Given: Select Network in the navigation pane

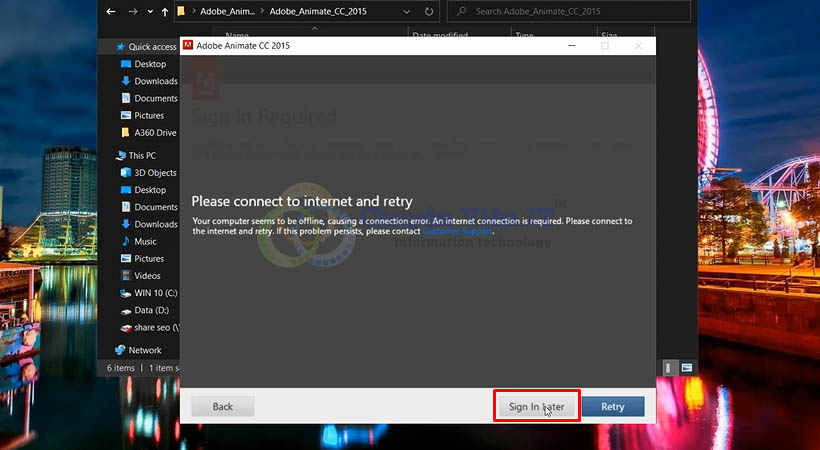Looking at the screenshot, I should click(144, 350).
